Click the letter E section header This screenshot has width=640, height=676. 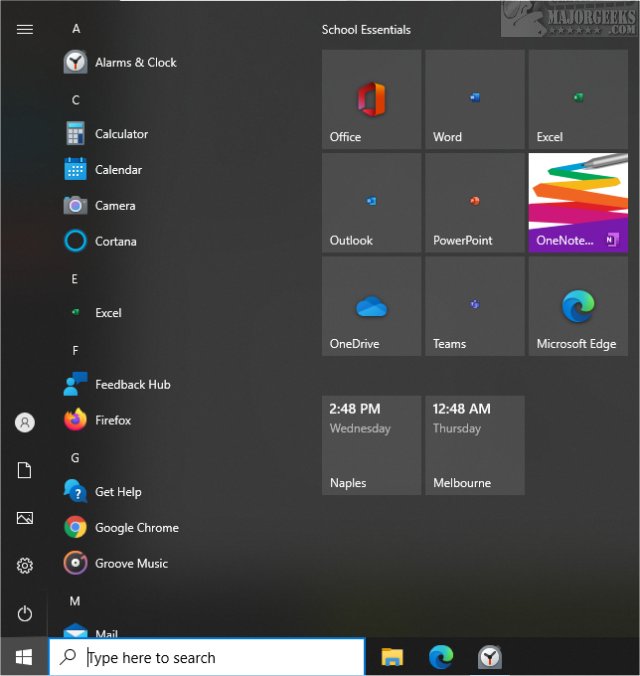[x=75, y=279]
